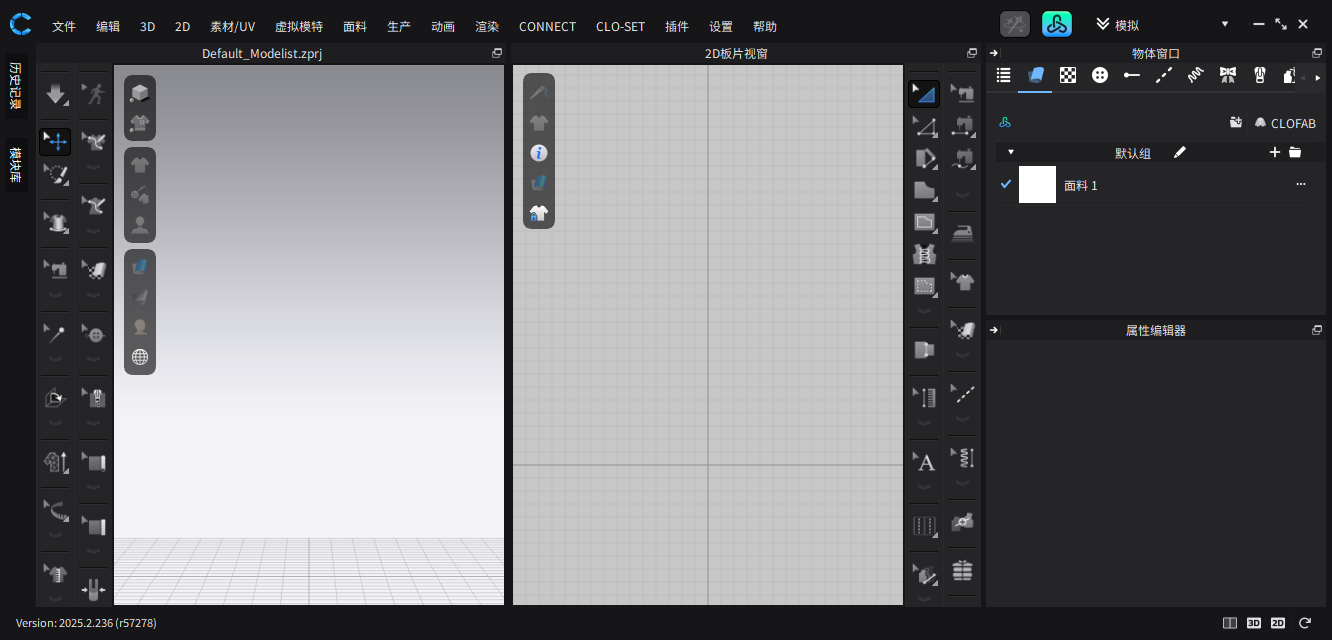The height and width of the screenshot is (640, 1332).
Task: Open the three-dot menu for 面料 1
Action: coord(1301,184)
